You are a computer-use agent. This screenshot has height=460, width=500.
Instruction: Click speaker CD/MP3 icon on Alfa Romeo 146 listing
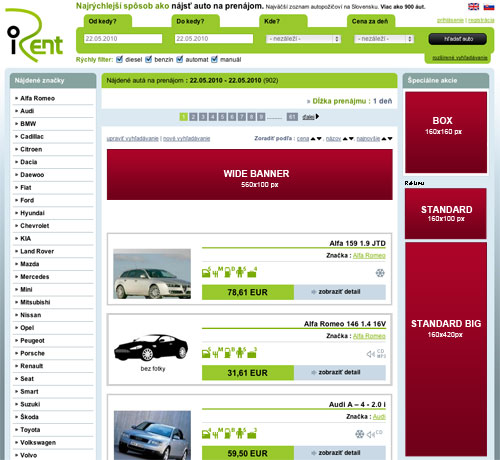376,354
